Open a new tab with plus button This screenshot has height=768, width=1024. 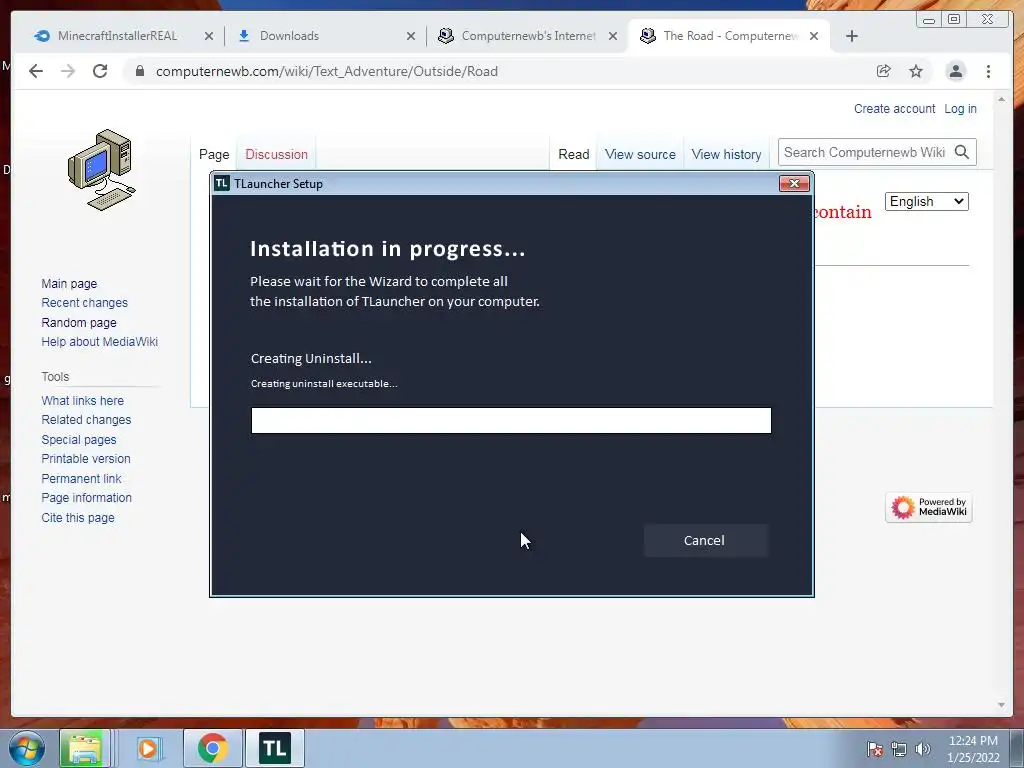852,36
